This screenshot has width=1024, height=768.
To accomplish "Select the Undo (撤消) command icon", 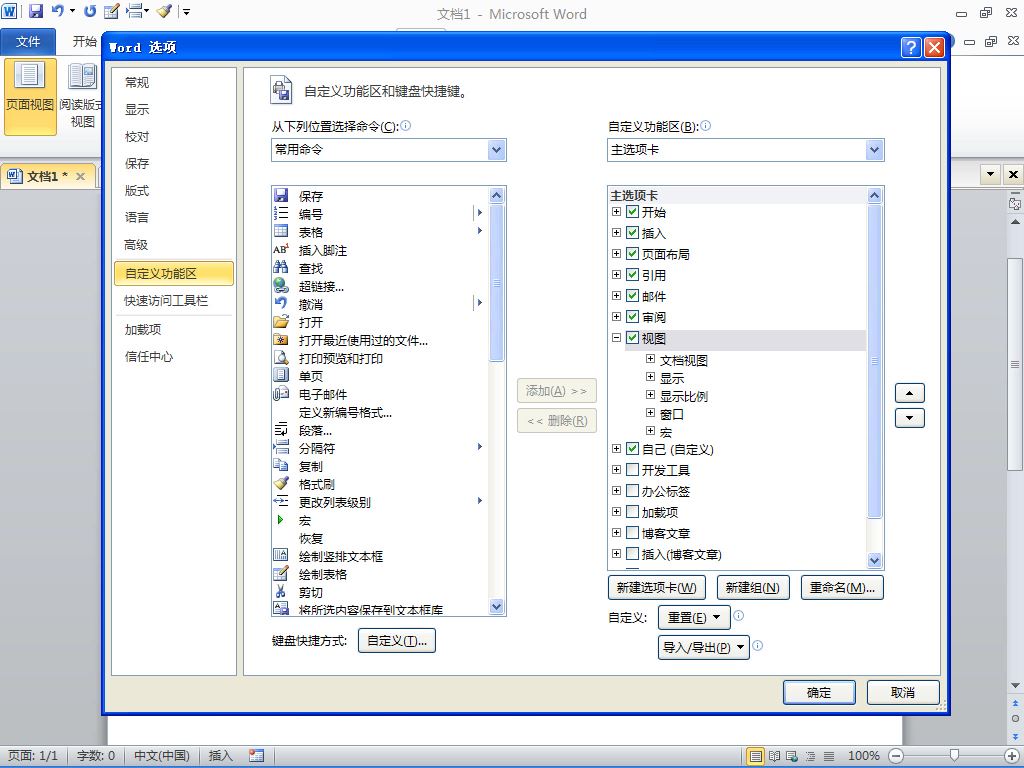I will (281, 303).
